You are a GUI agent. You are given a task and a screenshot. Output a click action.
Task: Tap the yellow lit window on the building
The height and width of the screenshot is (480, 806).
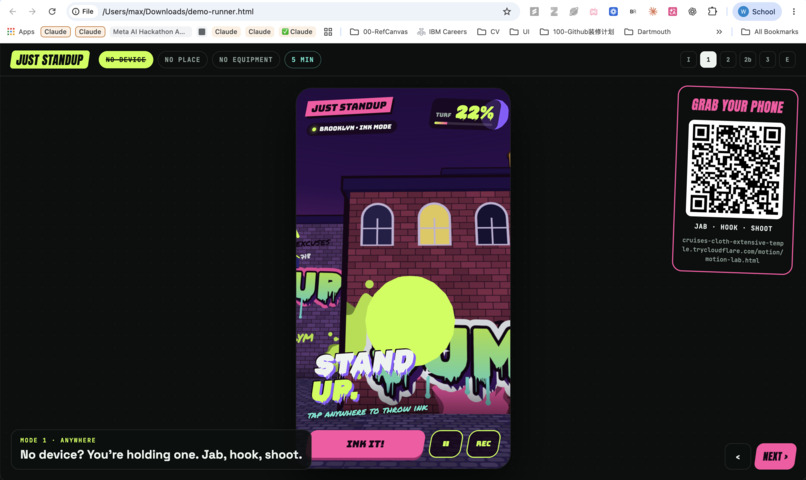tap(434, 224)
